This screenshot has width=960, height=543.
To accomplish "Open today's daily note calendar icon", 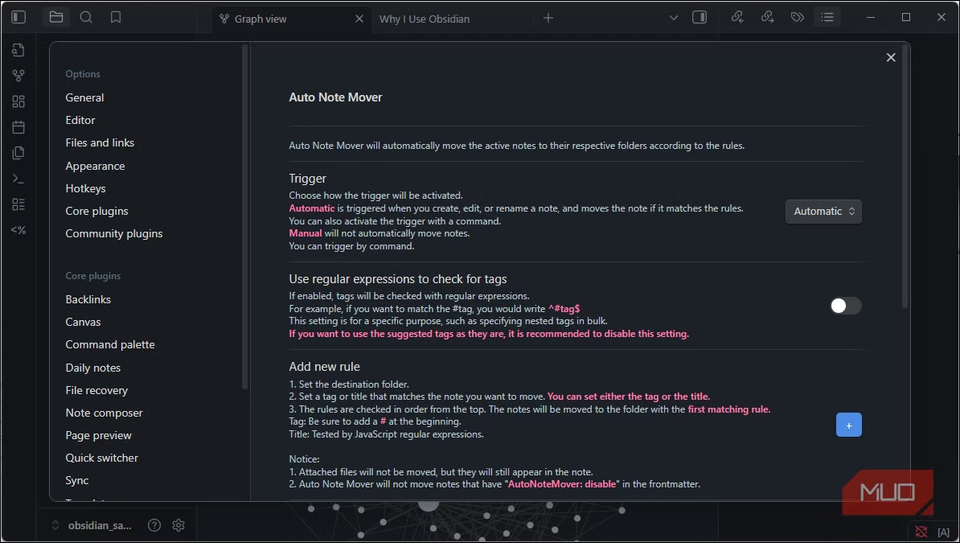I will tap(18, 127).
